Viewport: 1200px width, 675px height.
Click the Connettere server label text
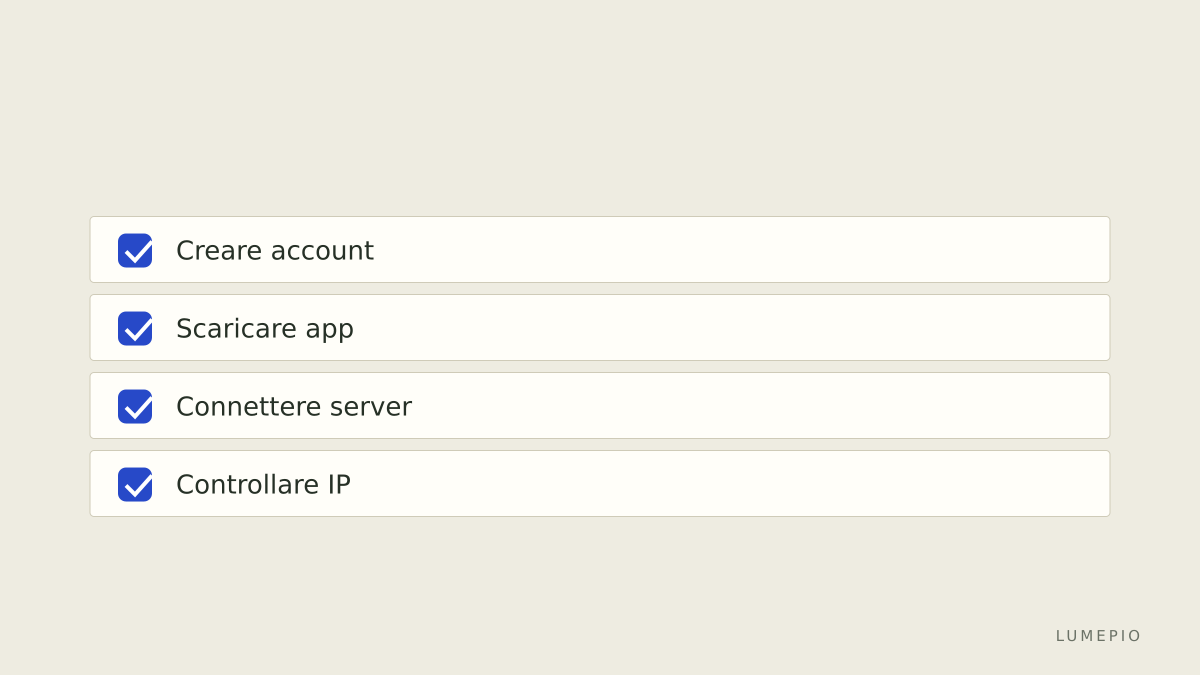pos(294,406)
